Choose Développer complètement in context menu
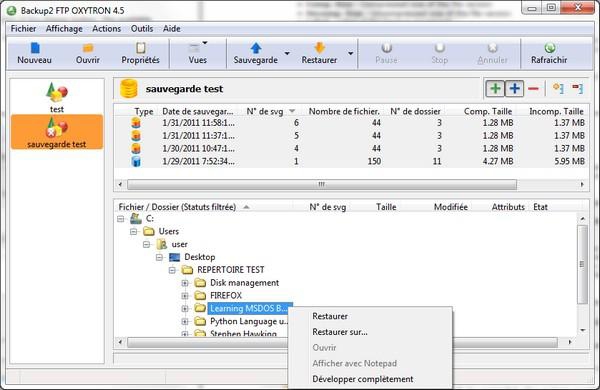Image resolution: width=600 pixels, height=390 pixels. [363, 379]
